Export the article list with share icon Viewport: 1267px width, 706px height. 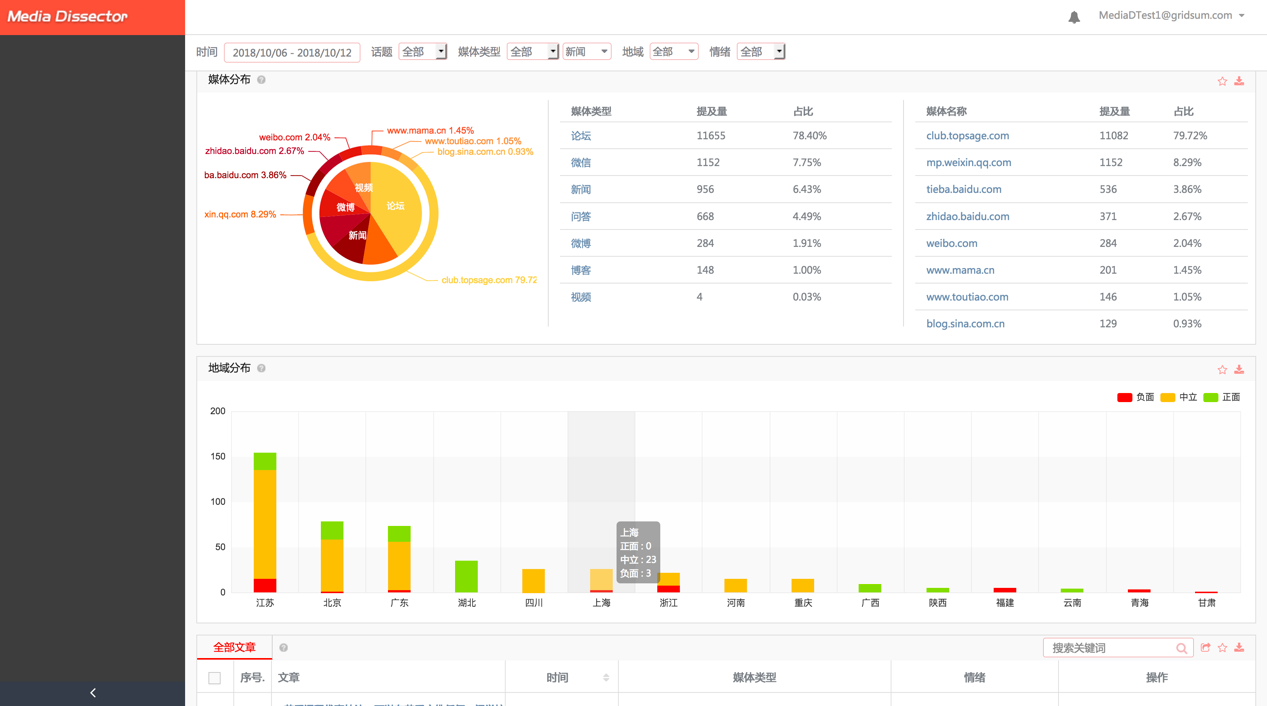(1205, 648)
